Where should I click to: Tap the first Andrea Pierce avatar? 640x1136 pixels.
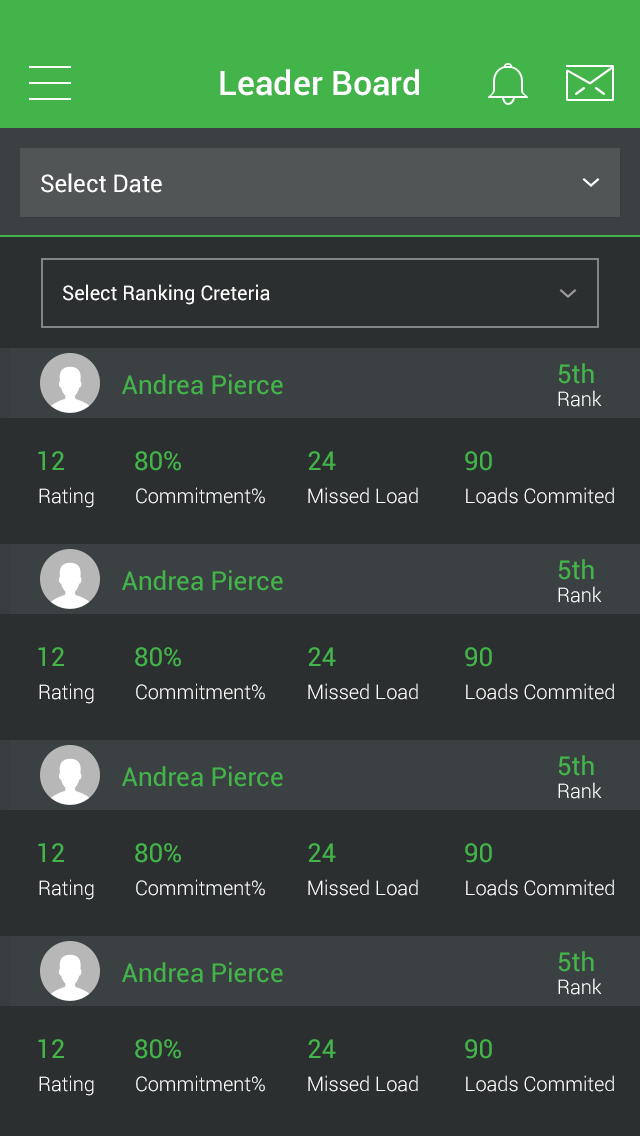coord(70,383)
